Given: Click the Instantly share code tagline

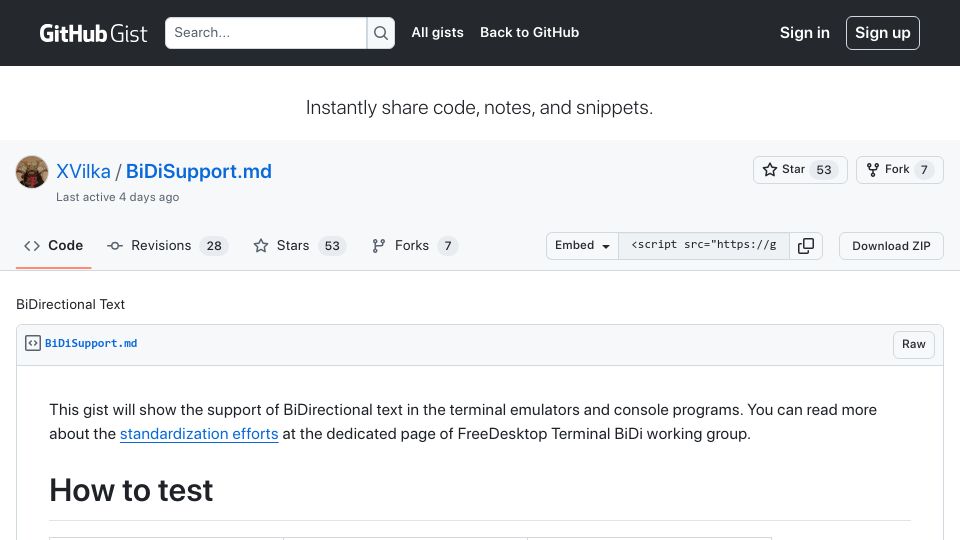Looking at the screenshot, I should [479, 108].
